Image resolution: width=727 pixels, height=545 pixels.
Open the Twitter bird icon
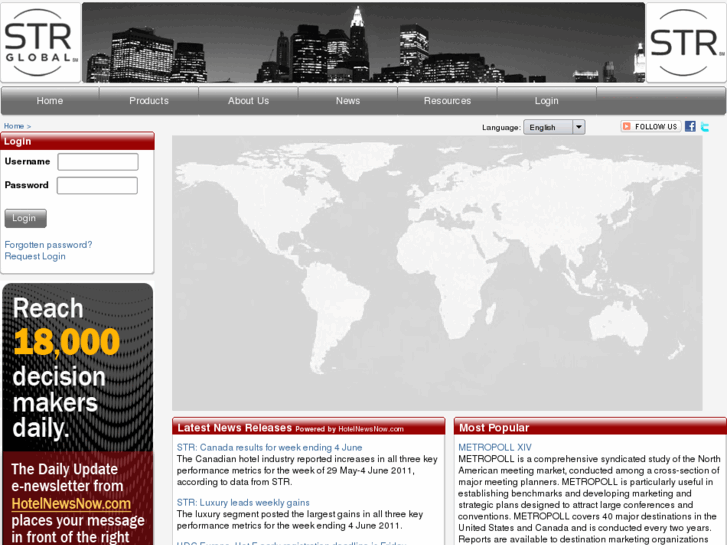pos(705,126)
